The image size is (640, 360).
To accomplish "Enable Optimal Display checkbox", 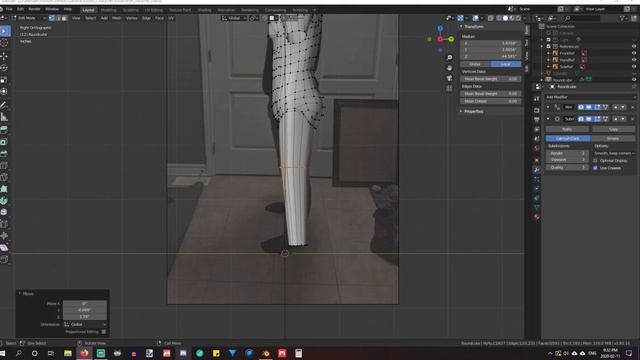I will [595, 160].
